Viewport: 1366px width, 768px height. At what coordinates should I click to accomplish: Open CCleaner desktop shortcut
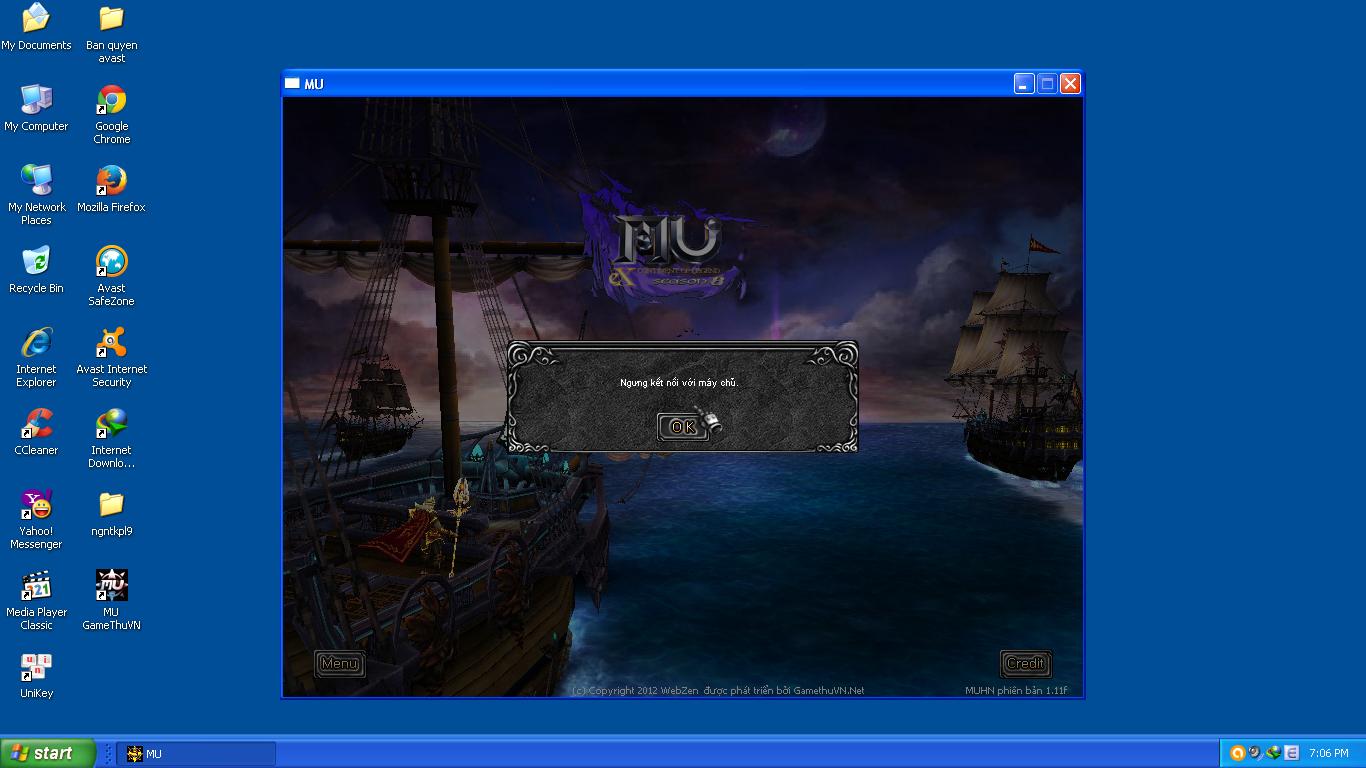36,432
